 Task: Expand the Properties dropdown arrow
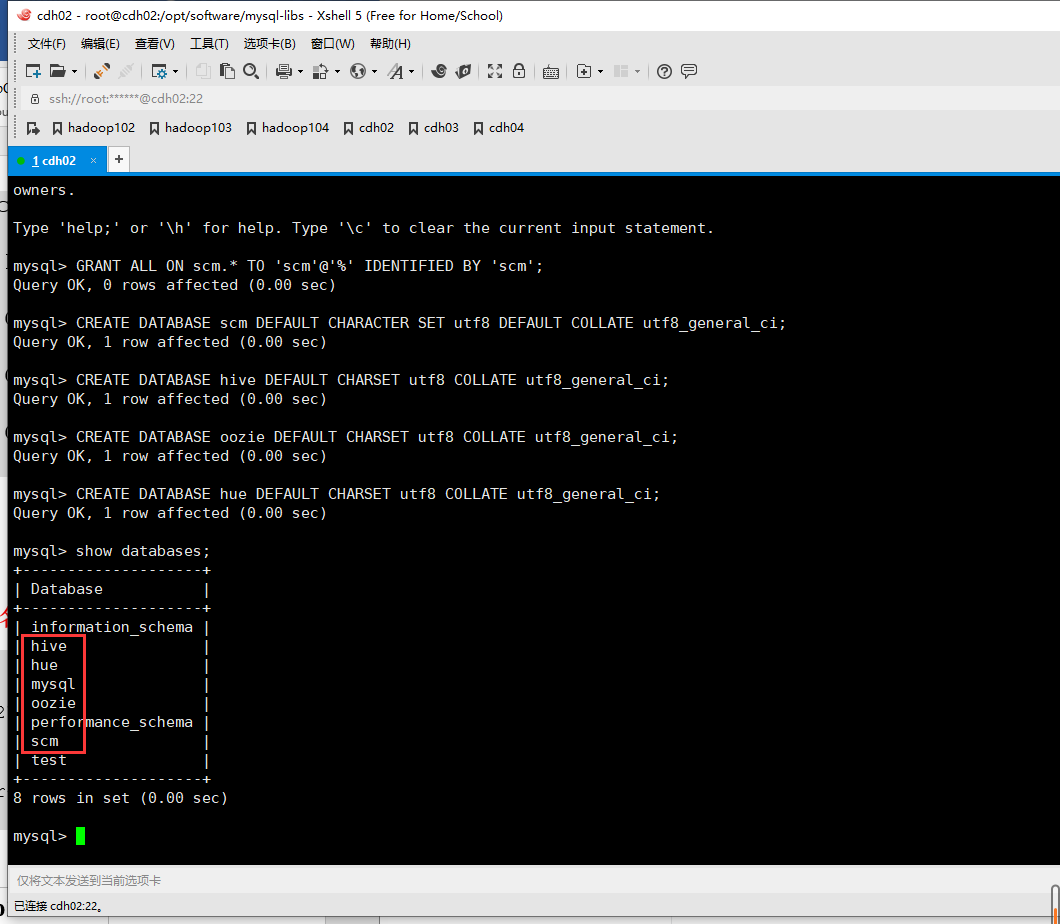point(176,71)
